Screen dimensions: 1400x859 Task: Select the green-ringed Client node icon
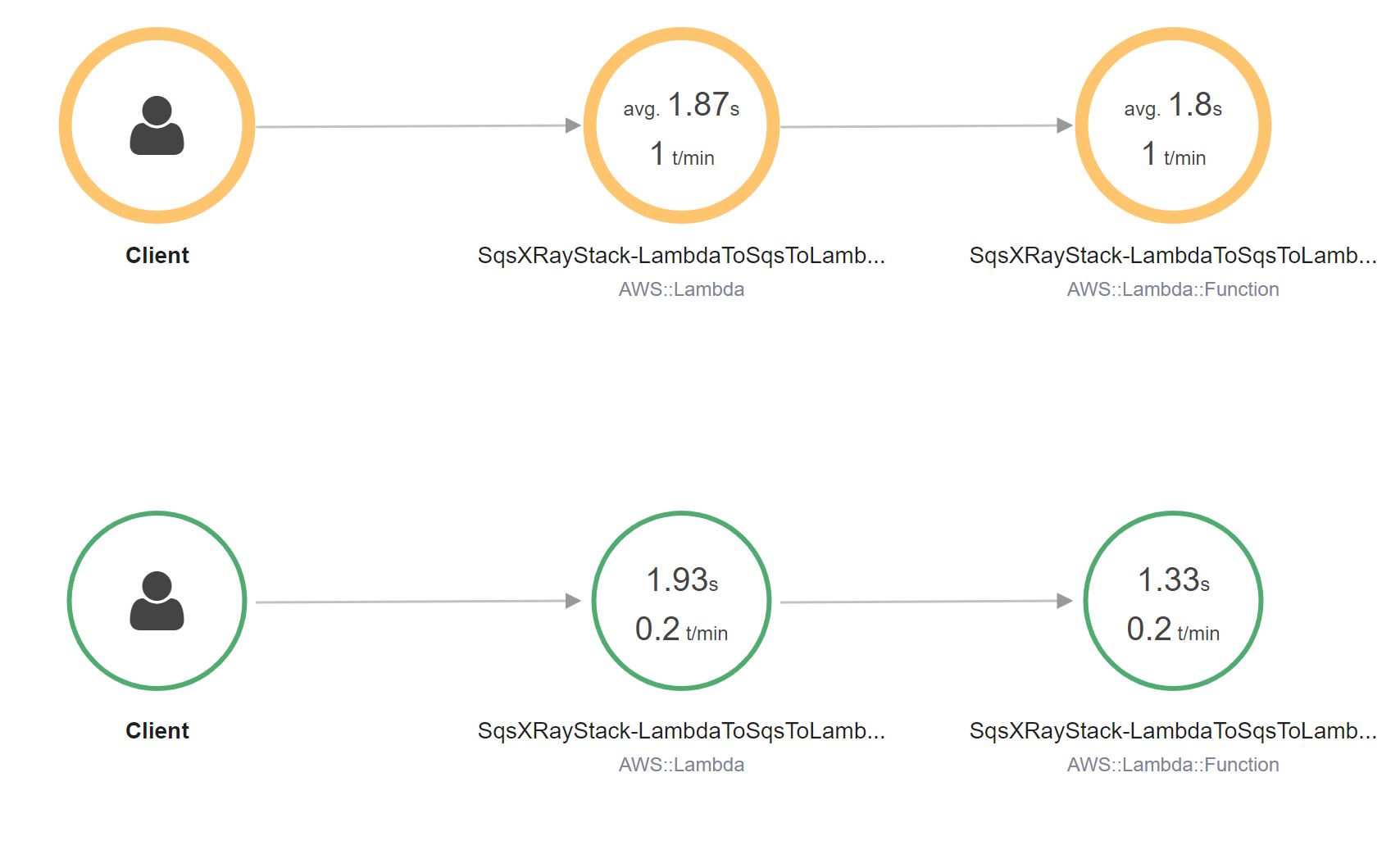pyautogui.click(x=157, y=601)
